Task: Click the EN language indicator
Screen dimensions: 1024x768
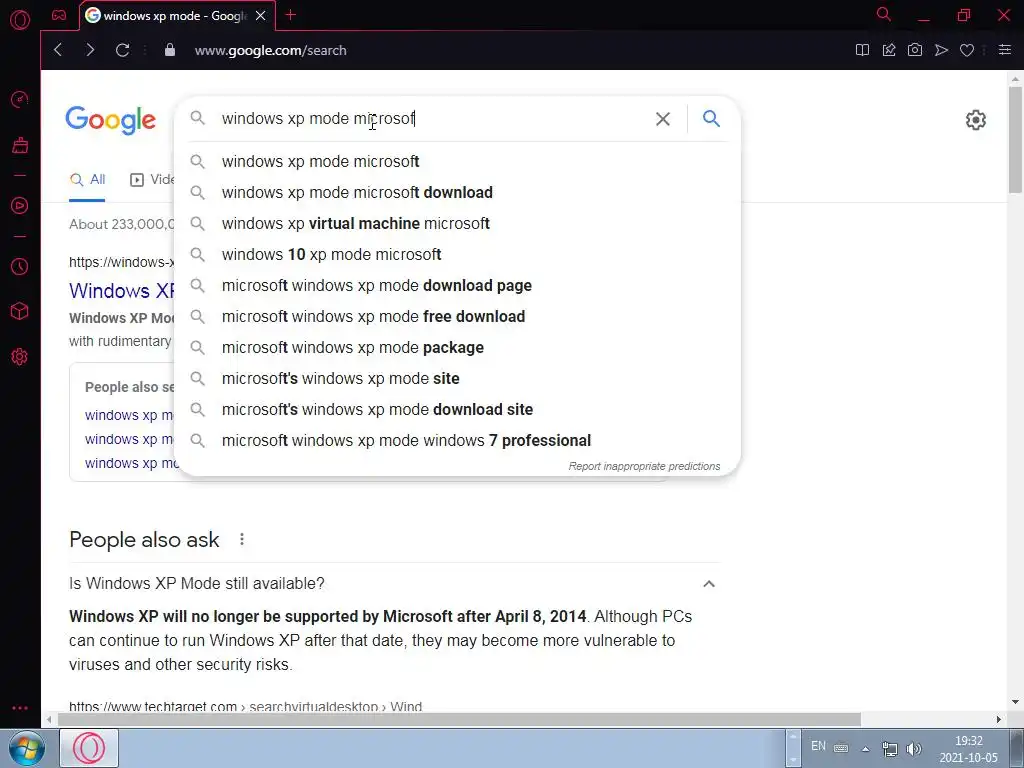Action: (x=818, y=746)
